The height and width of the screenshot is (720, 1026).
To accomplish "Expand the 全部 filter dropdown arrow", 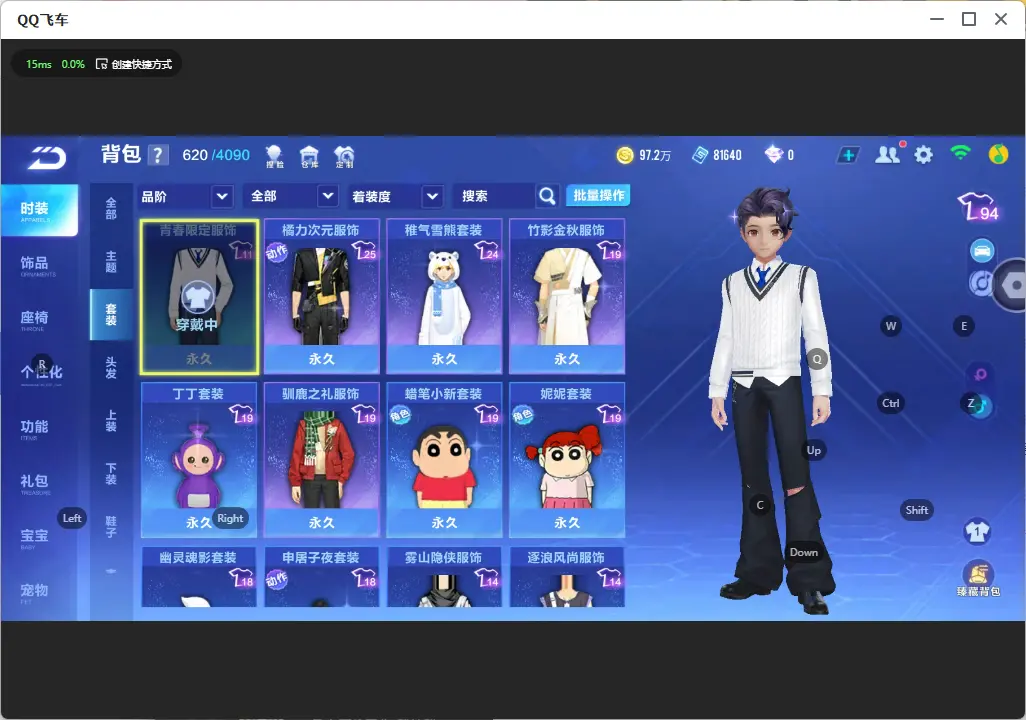I will [x=328, y=196].
